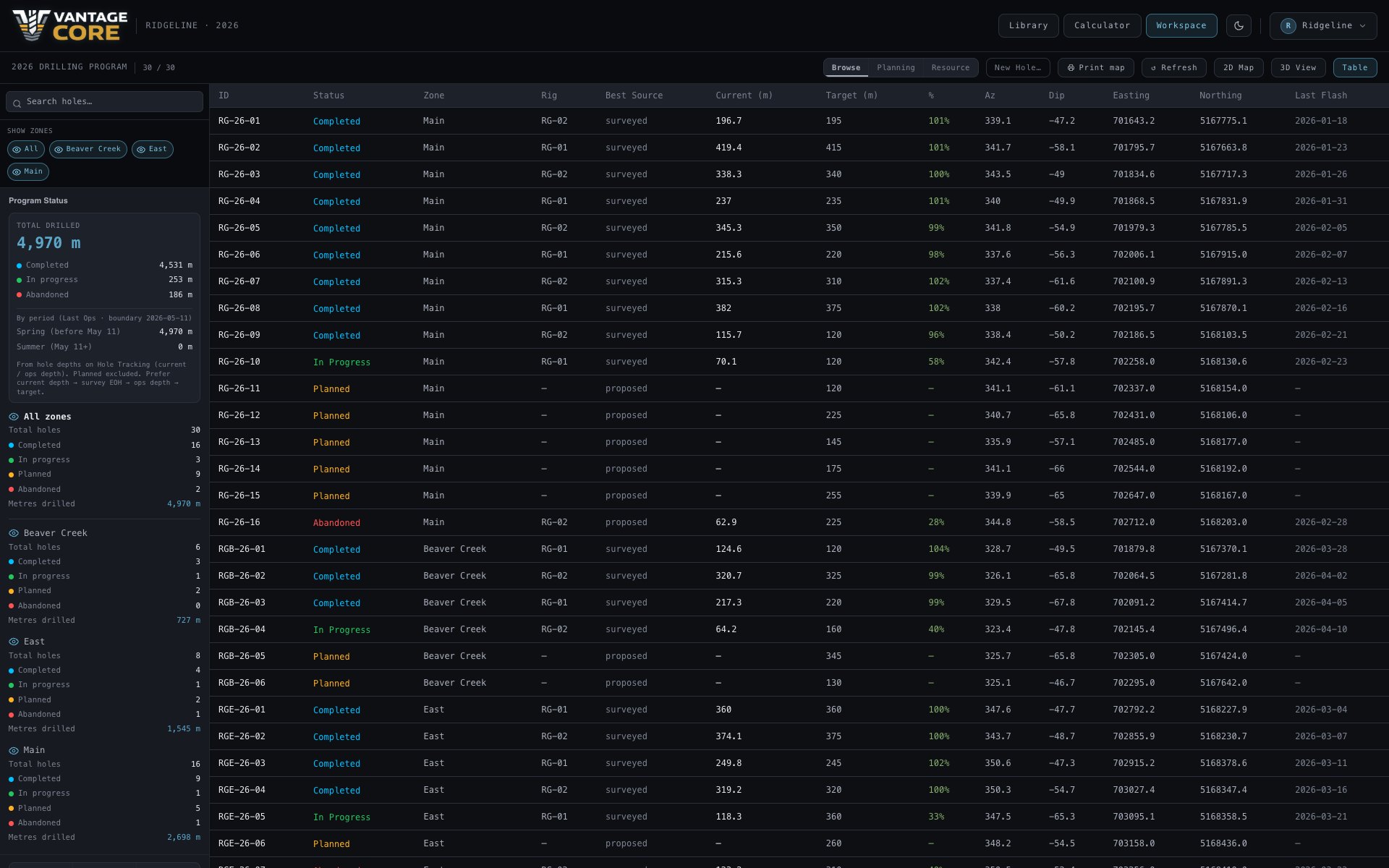
Task: Open the Library page
Action: (x=1028, y=25)
